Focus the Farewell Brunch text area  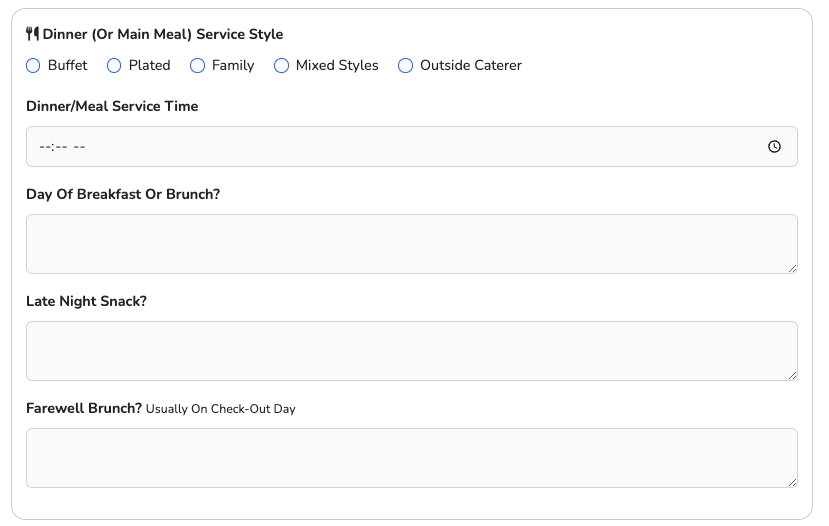click(411, 457)
